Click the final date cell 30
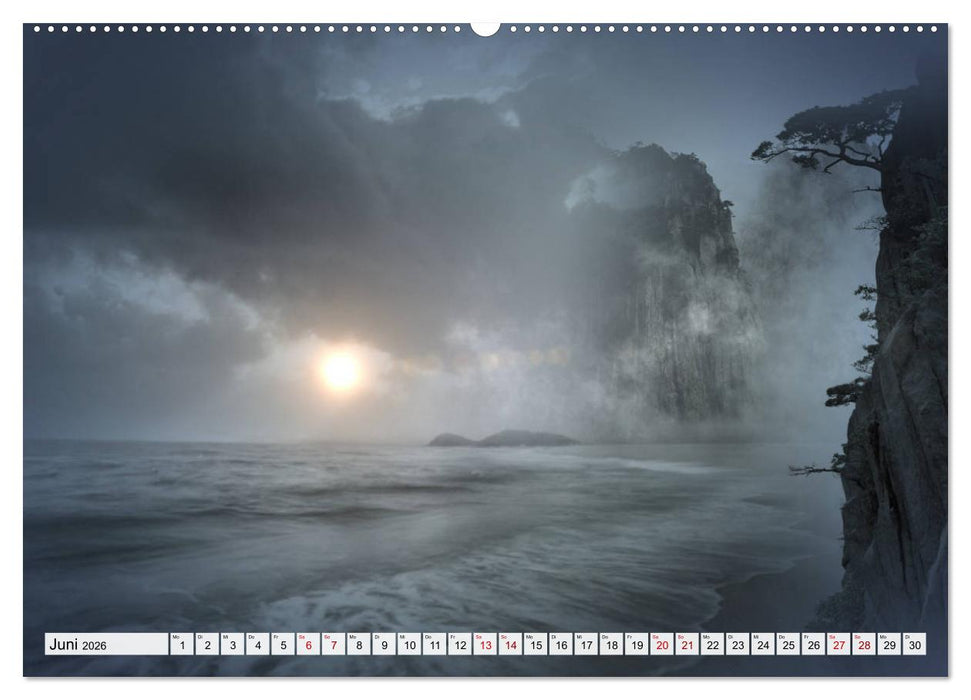Viewport: 971px width, 700px height. pos(913,646)
